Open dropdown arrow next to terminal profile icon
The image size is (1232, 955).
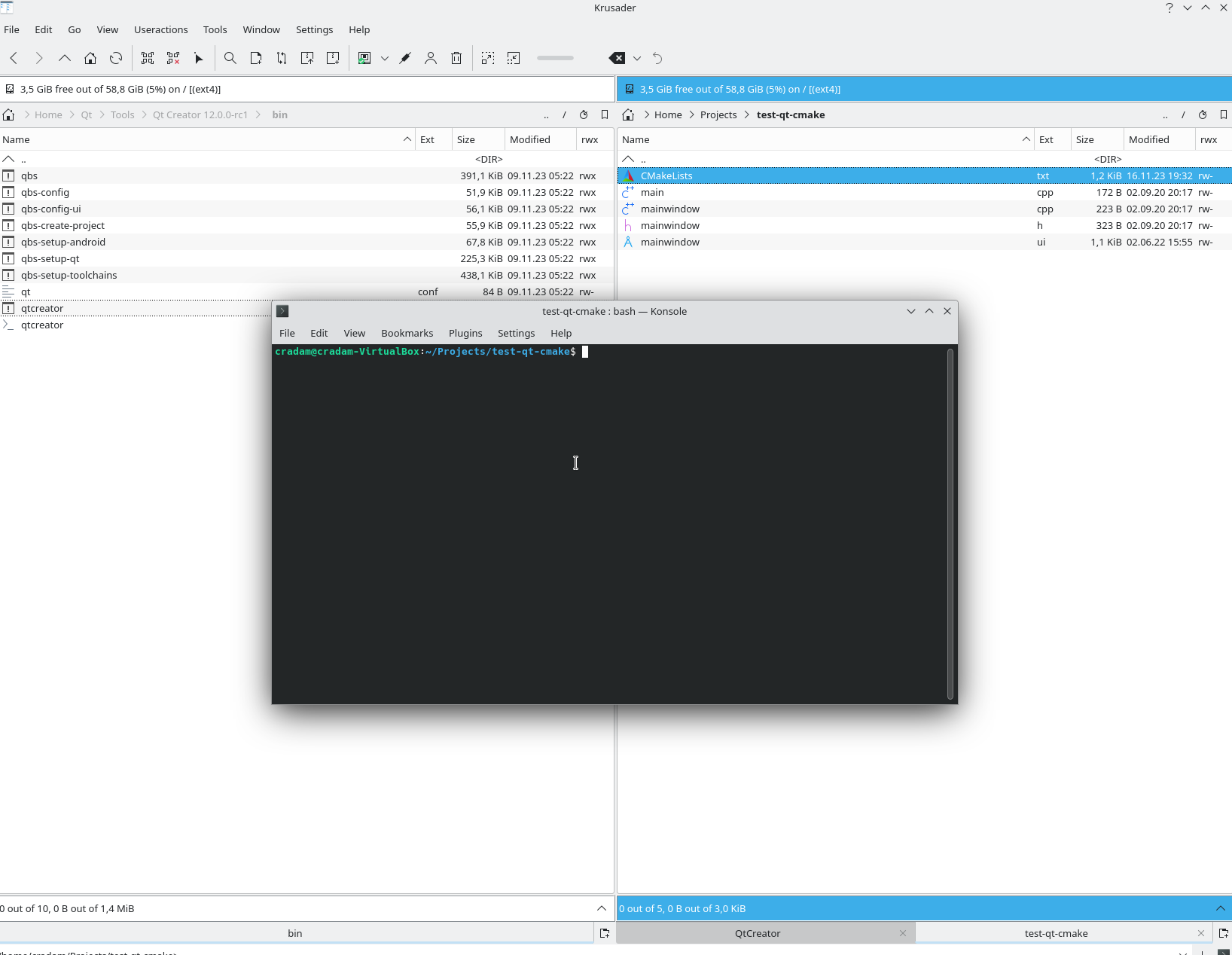[x=385, y=58]
